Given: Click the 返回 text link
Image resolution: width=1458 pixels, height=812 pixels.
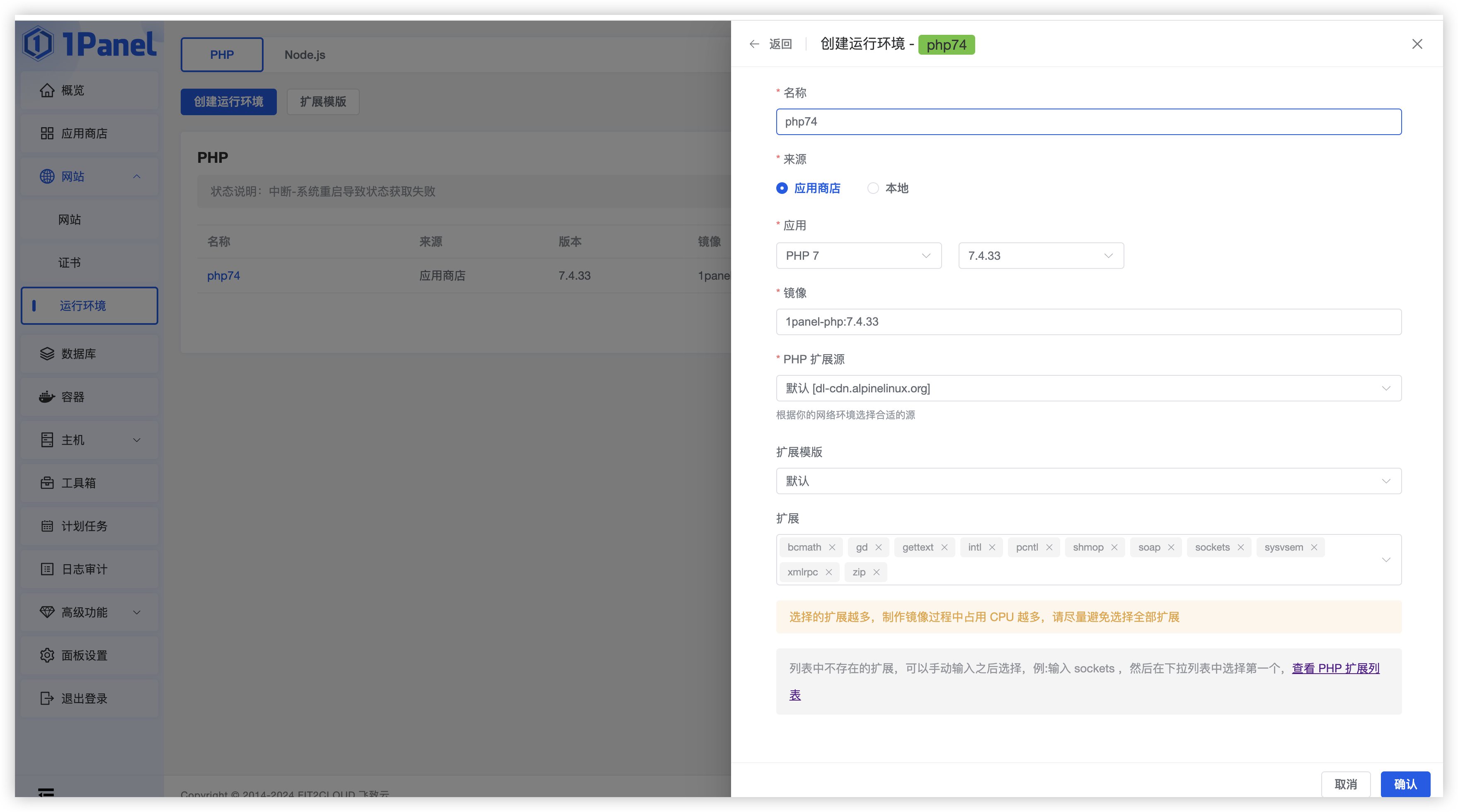Looking at the screenshot, I should [x=780, y=43].
